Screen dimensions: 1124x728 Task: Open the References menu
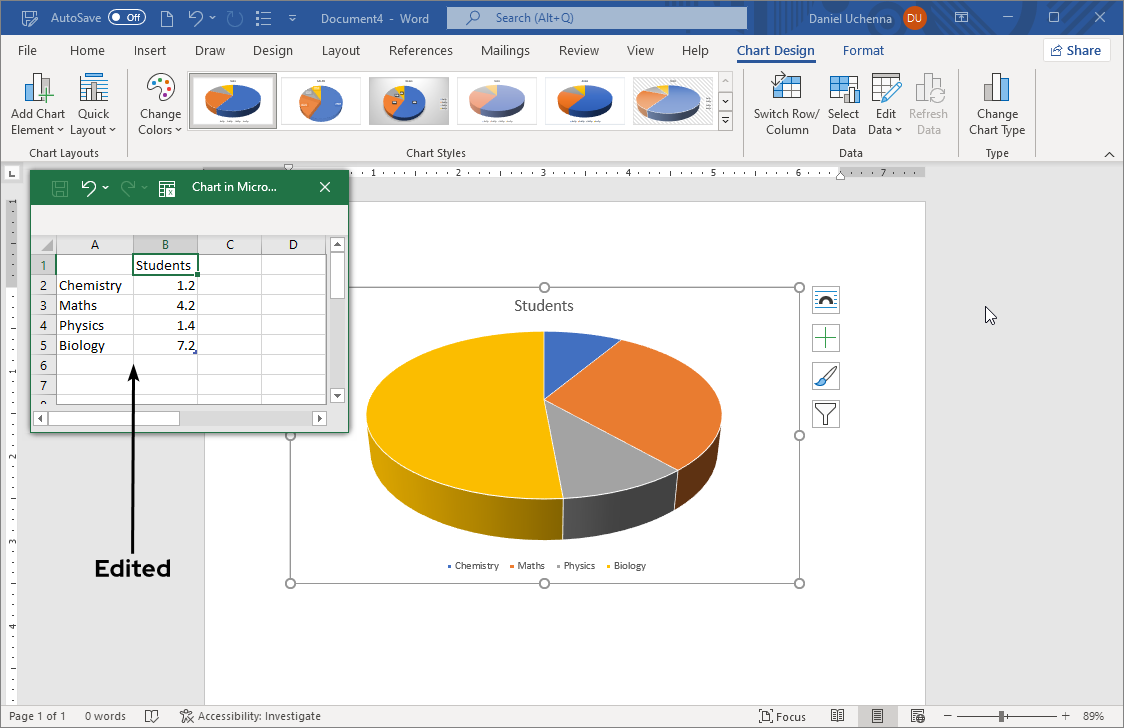pos(420,50)
